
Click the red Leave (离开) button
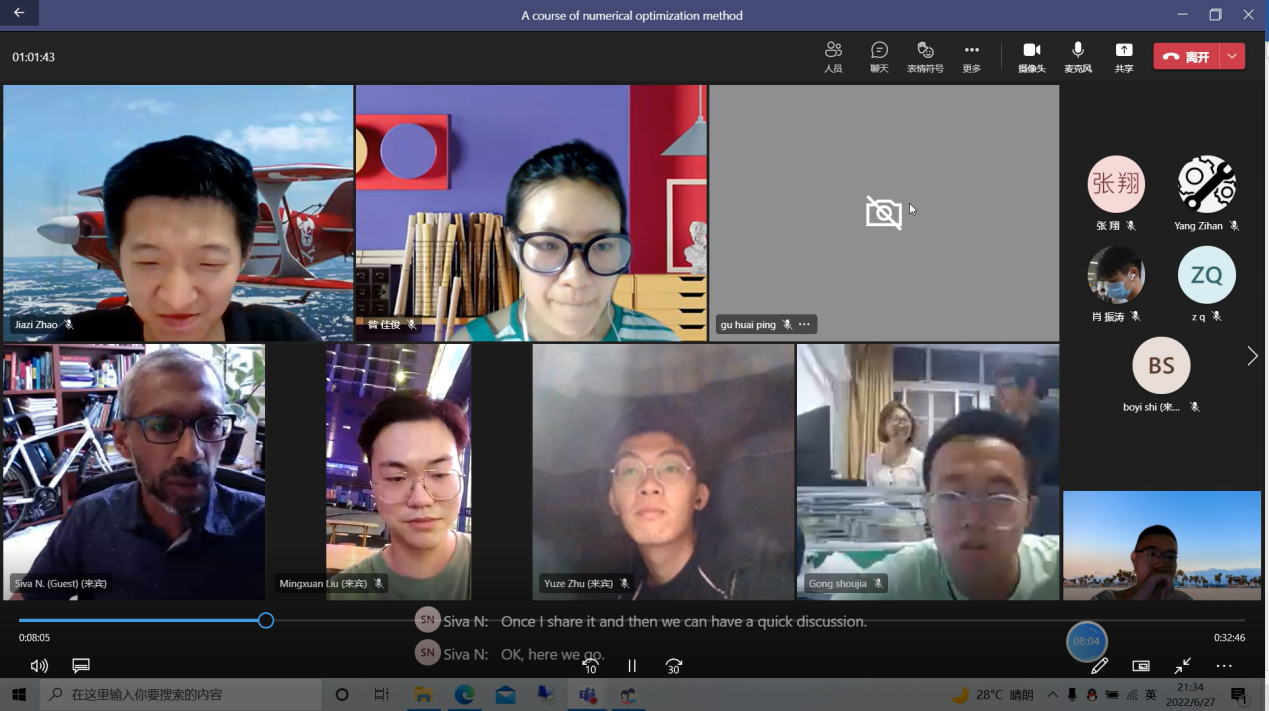click(1186, 57)
